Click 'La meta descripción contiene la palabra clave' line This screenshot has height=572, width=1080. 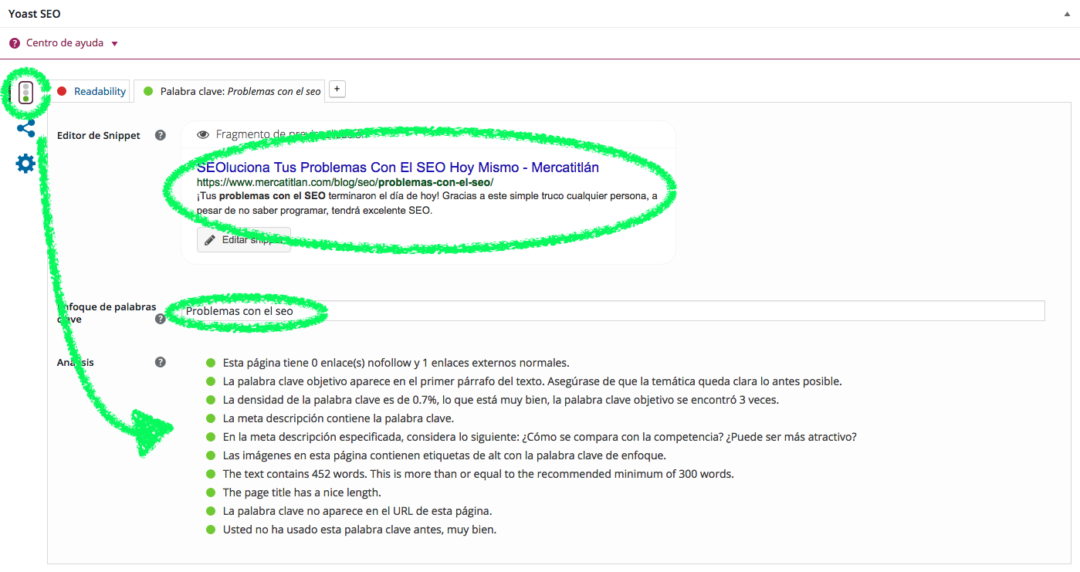click(x=338, y=418)
